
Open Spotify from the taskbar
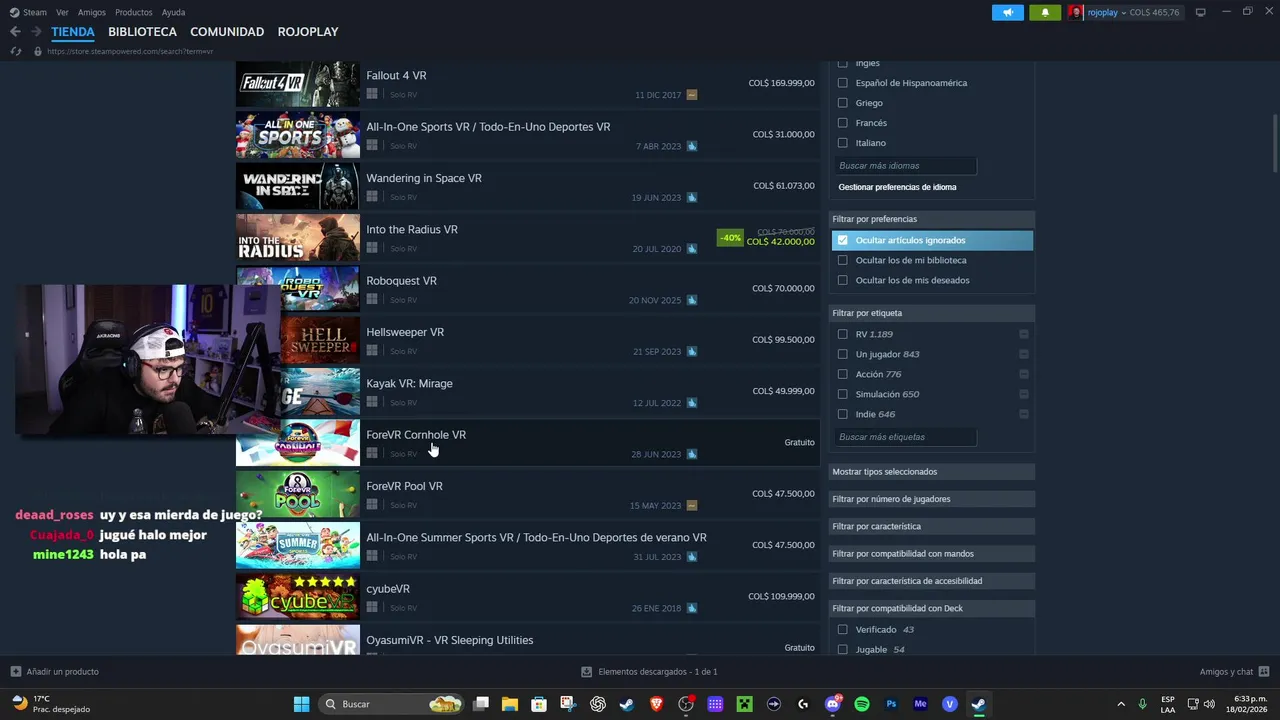862,704
